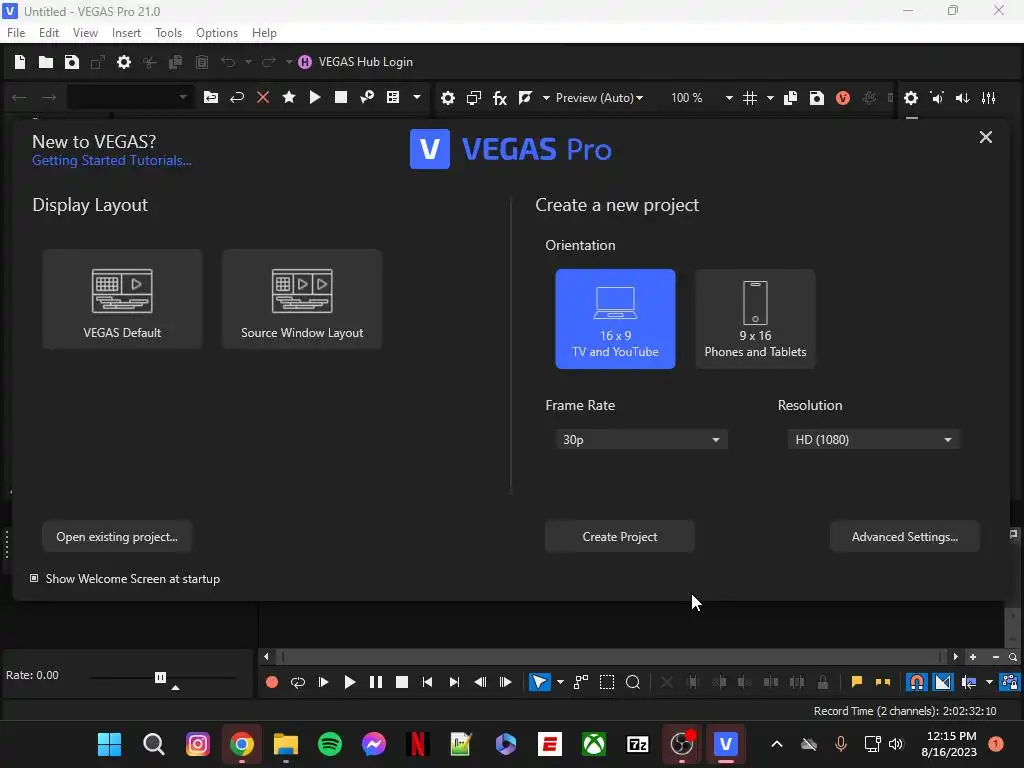Image resolution: width=1024 pixels, height=768 pixels.
Task: Open Advanced Settings dialog
Action: (904, 537)
